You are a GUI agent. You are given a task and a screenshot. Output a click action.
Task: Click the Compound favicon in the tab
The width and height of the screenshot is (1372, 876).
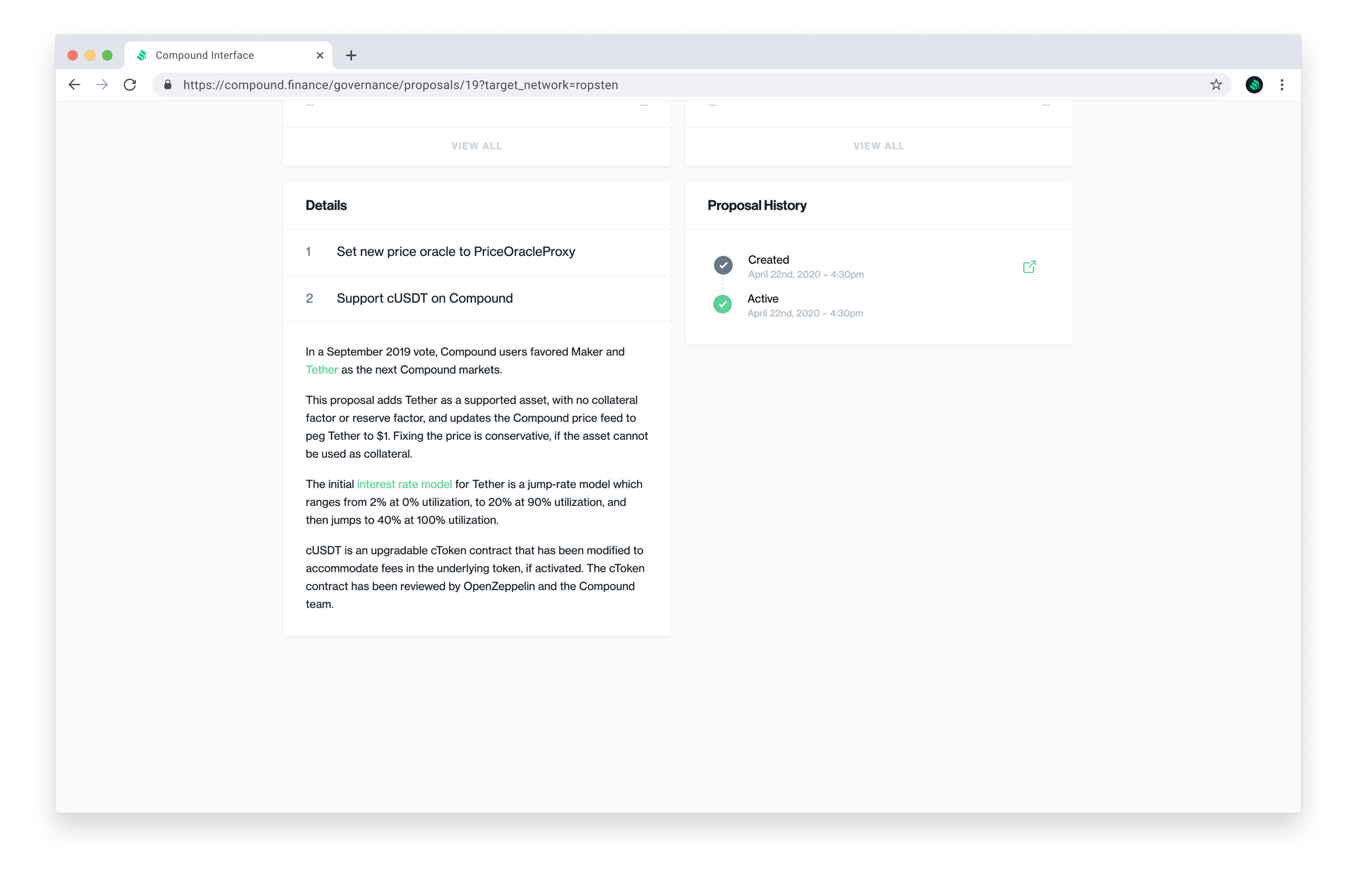click(x=142, y=55)
